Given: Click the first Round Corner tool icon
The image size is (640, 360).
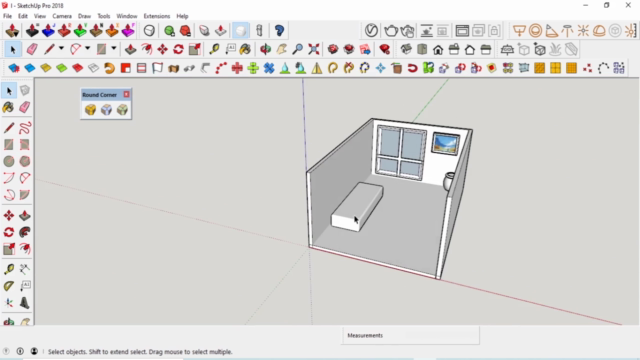Looking at the screenshot, I should [x=90, y=109].
